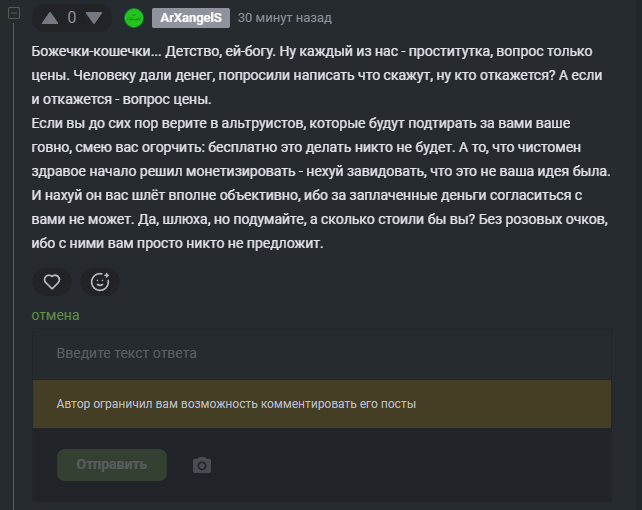Image resolution: width=642 pixels, height=510 pixels.
Task: Add an emoji reaction to the comment
Action: pyautogui.click(x=100, y=282)
